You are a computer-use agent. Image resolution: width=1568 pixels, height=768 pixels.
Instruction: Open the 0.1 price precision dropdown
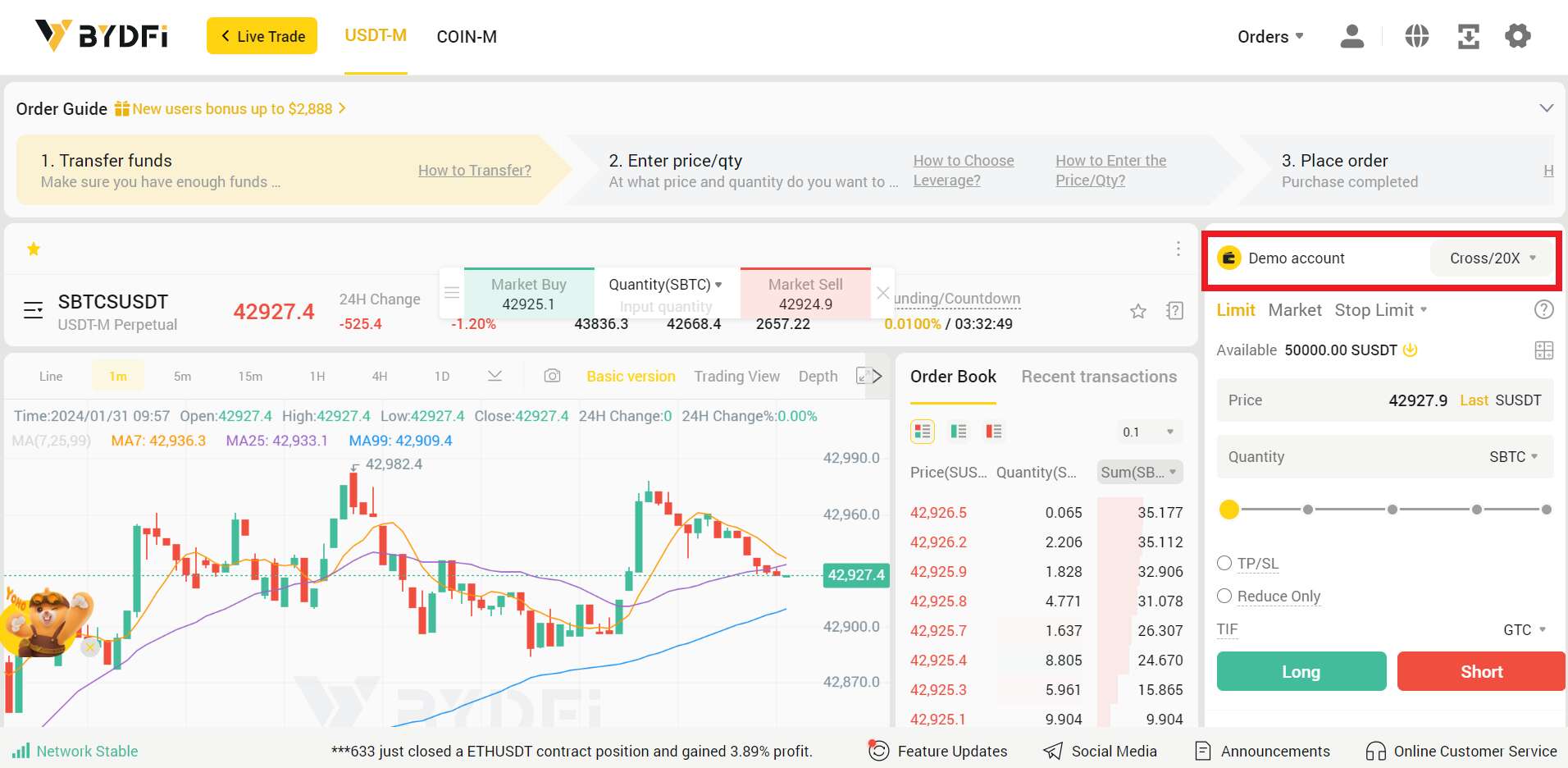1149,432
